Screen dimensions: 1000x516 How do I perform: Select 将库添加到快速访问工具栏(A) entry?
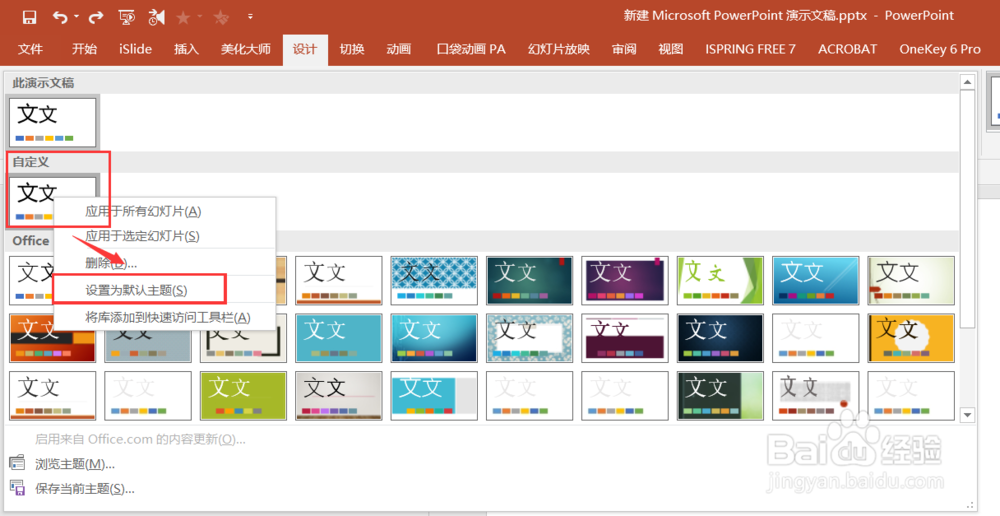(165, 317)
